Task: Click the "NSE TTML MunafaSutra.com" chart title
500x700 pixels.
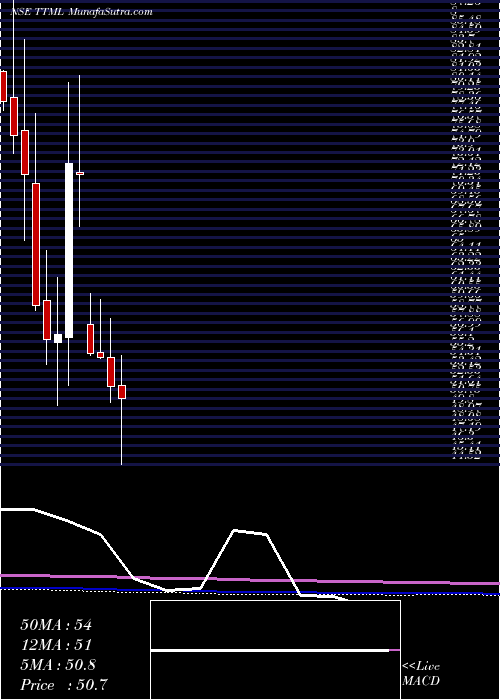Action: point(81,12)
